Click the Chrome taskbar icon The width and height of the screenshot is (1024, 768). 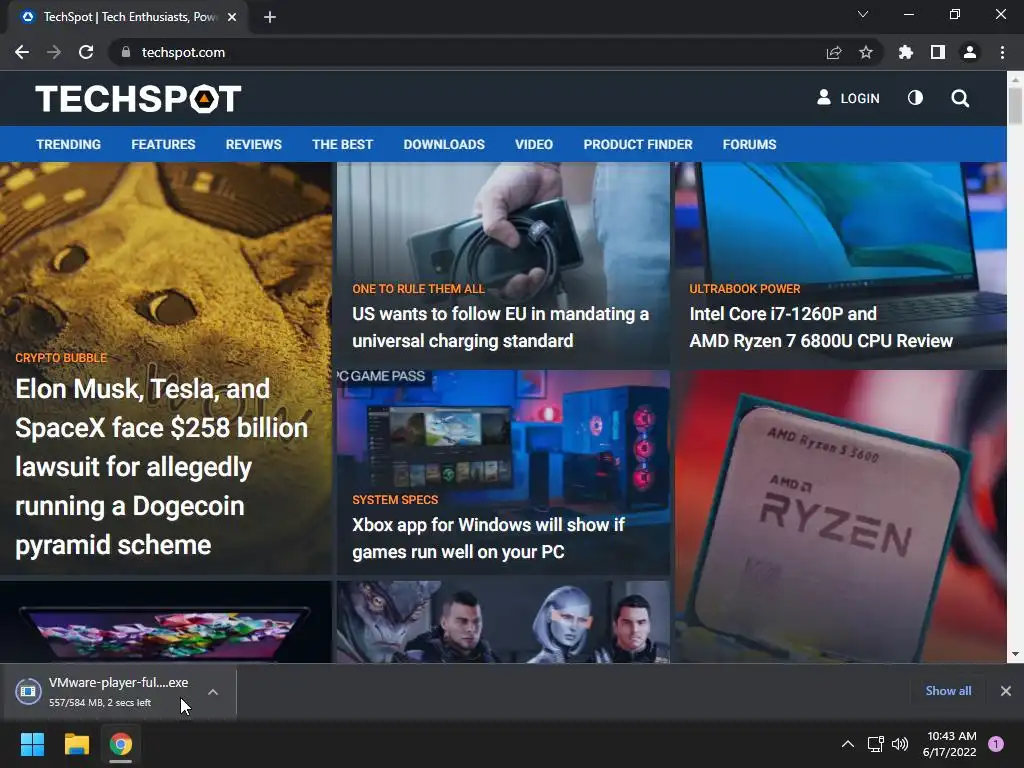point(121,744)
